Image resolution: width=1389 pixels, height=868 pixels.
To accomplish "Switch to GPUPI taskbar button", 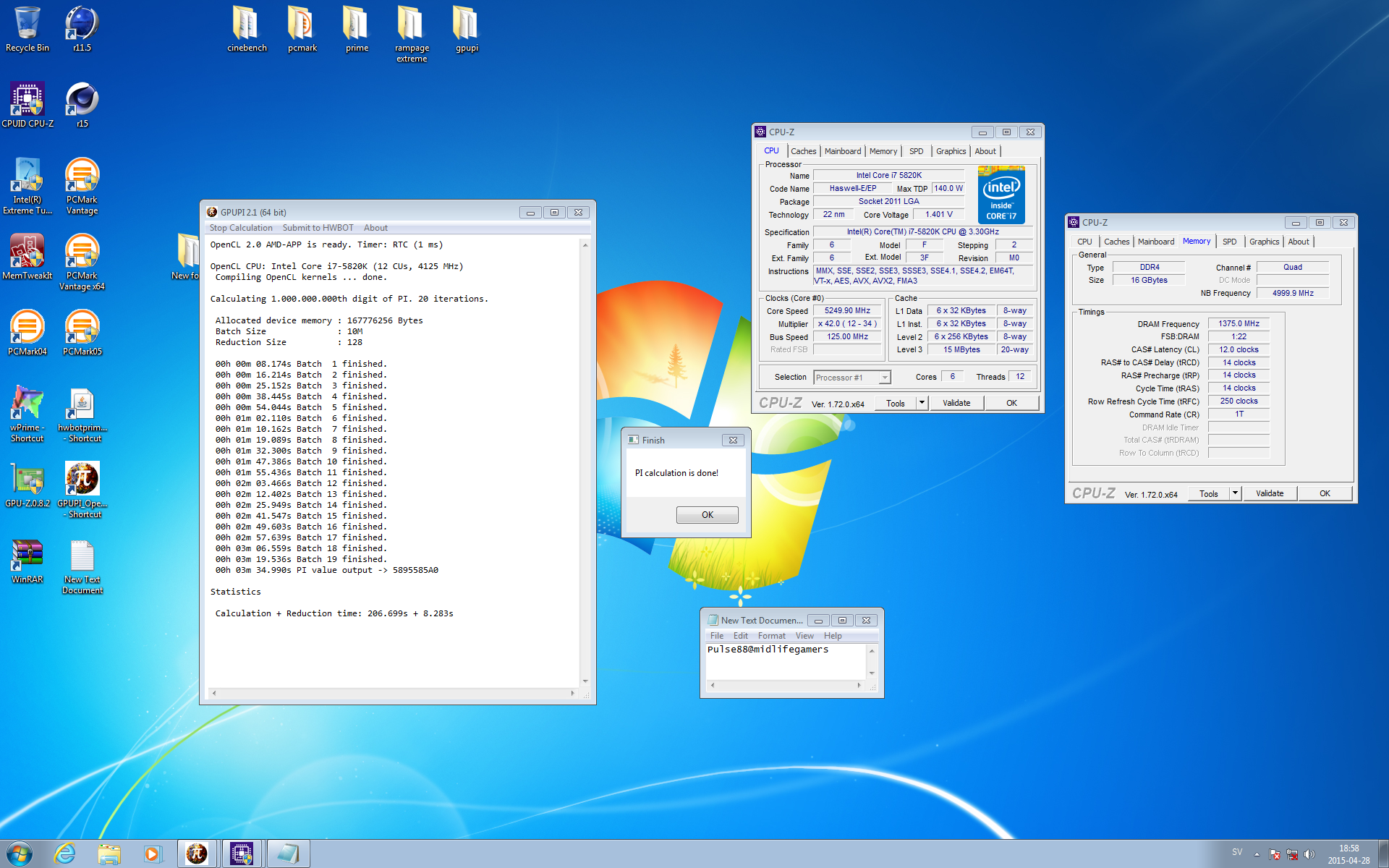I will (x=197, y=854).
